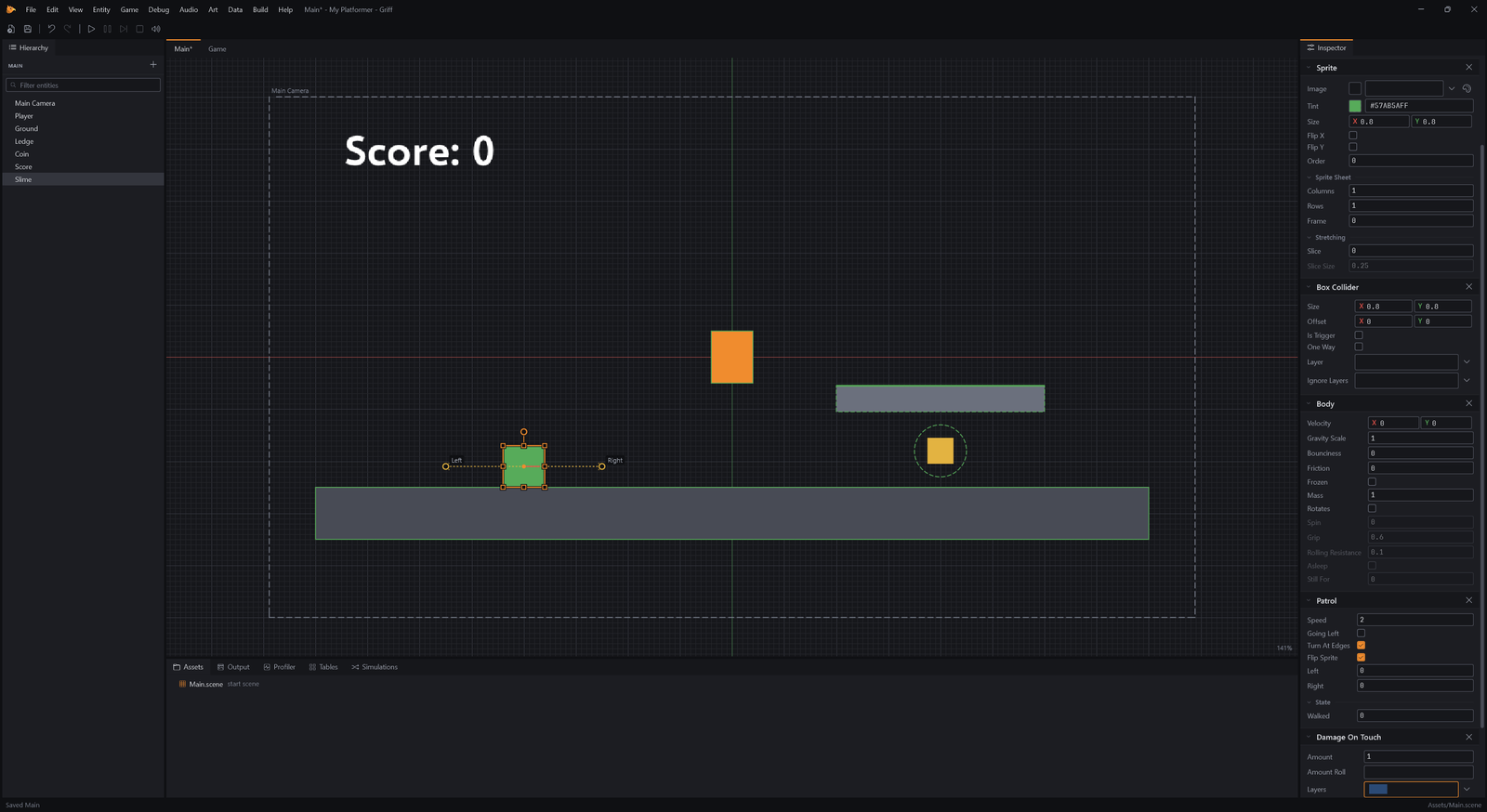Collapse the Stretching section

1309,237
